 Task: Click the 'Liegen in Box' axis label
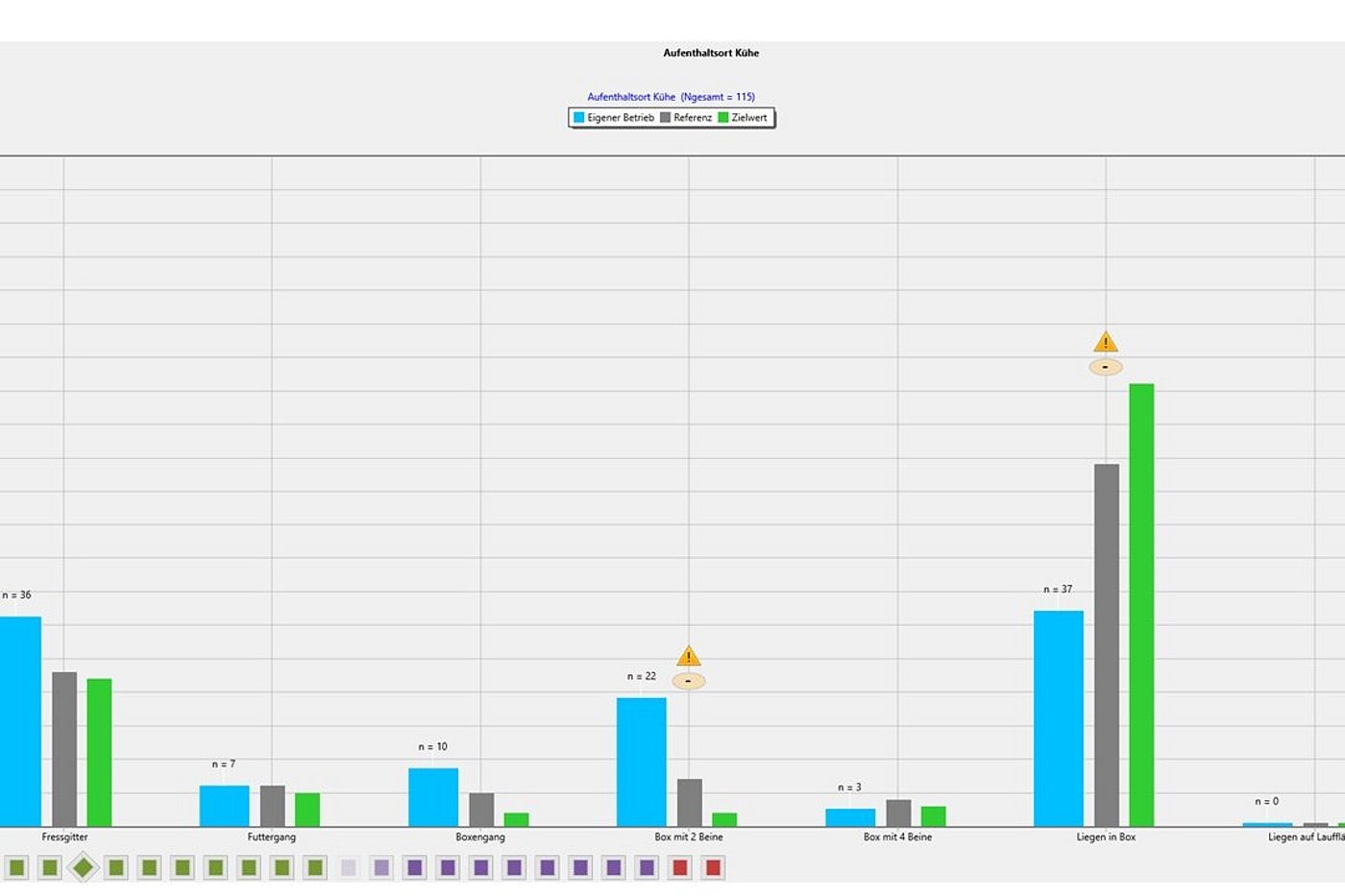pyautogui.click(x=1106, y=837)
